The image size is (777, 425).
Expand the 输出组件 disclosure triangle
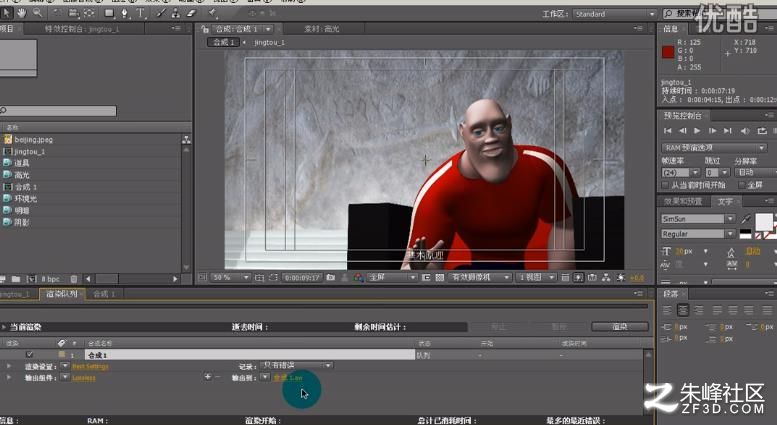[8, 377]
